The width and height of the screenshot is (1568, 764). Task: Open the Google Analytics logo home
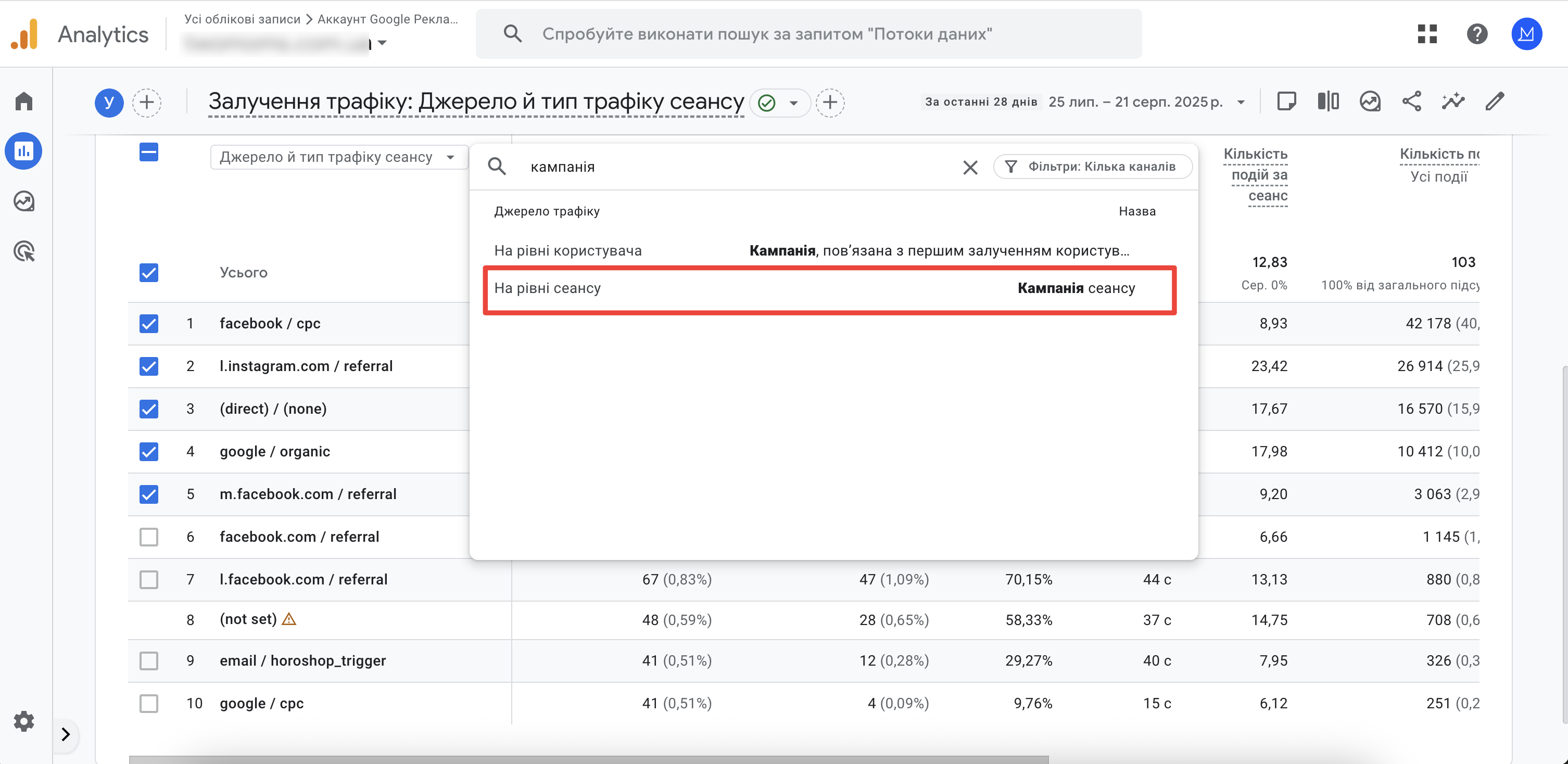click(24, 34)
